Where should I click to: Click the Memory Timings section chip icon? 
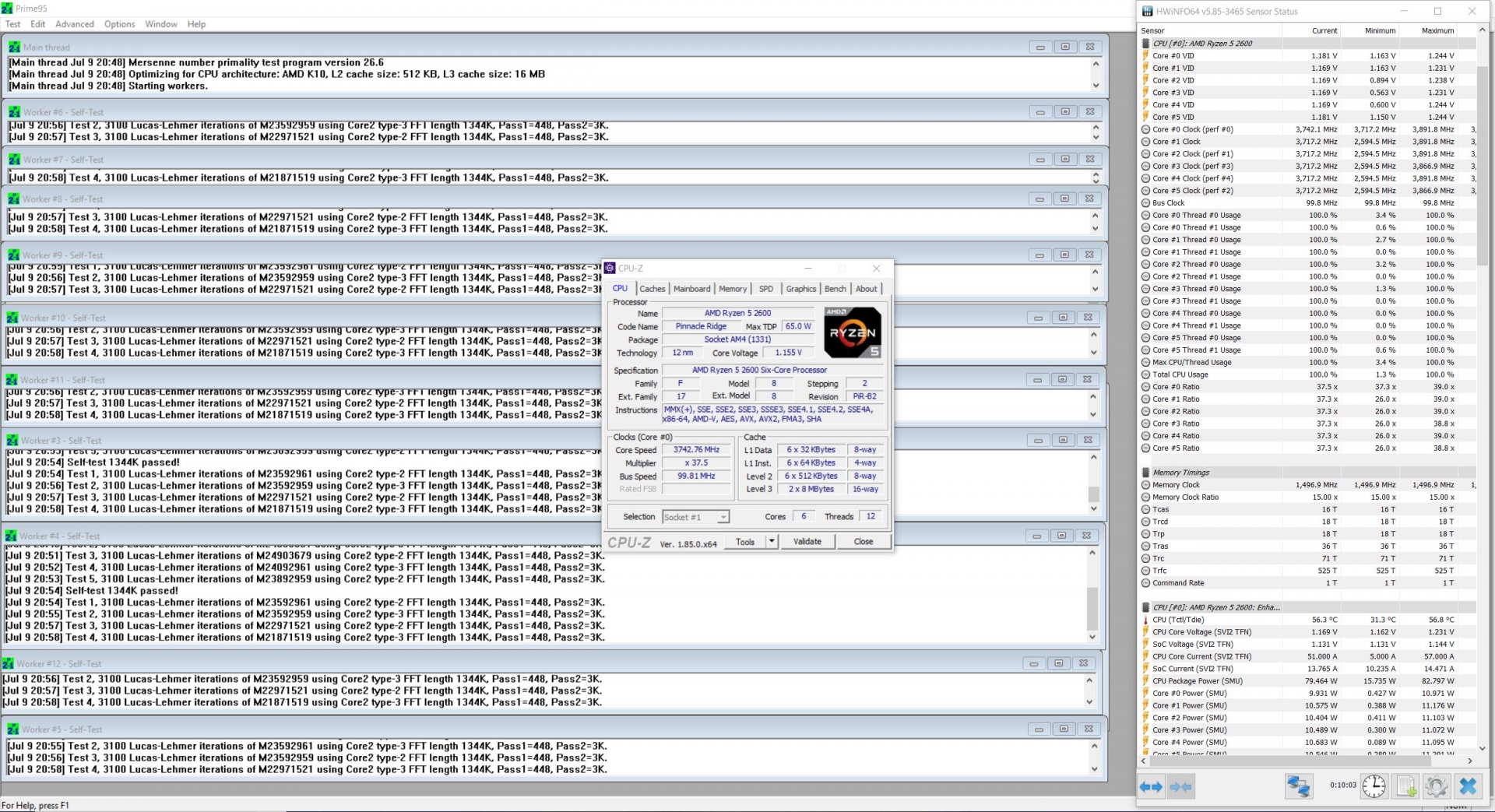click(x=1145, y=473)
